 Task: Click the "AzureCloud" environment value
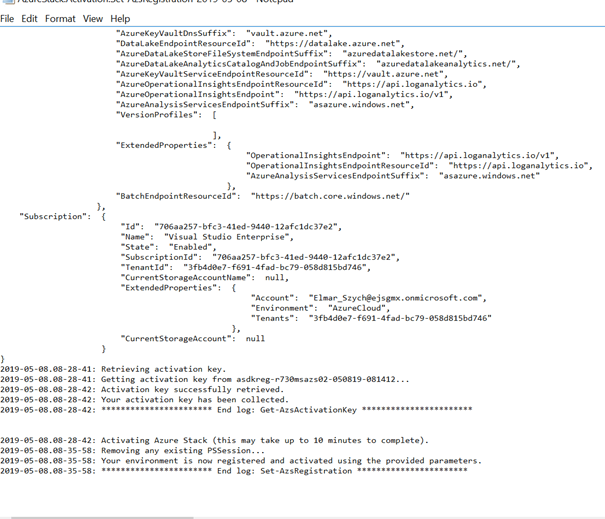pyautogui.click(x=357, y=308)
